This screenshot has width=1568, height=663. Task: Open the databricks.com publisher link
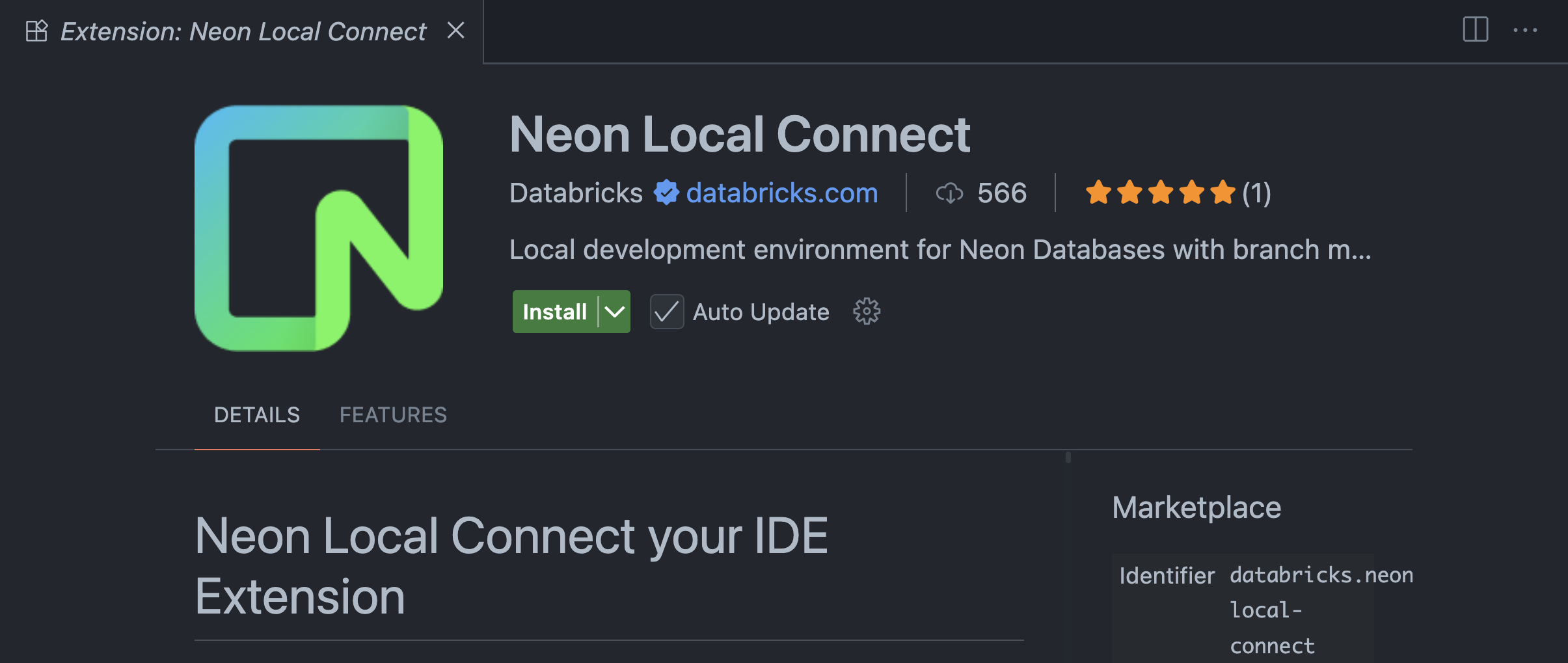click(781, 193)
